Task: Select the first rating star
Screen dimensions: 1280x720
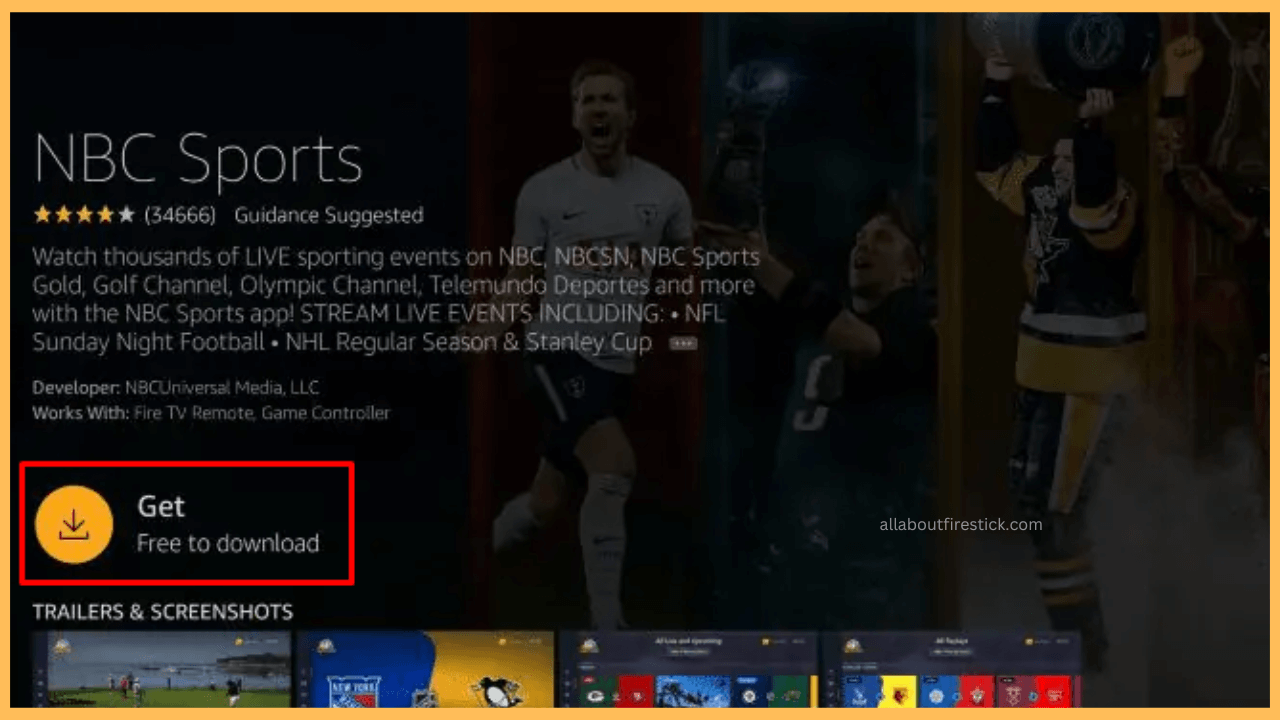Action: [x=40, y=213]
